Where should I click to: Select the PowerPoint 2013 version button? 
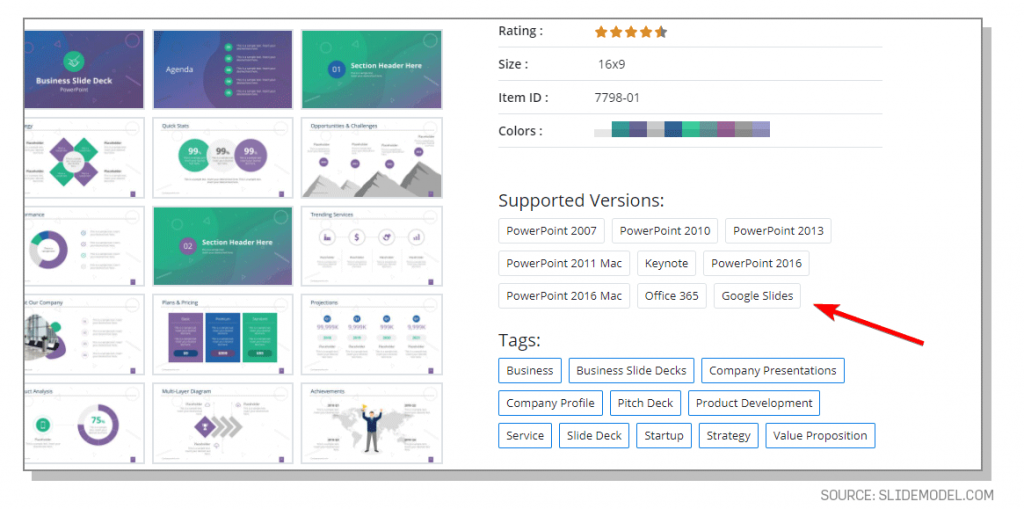tap(778, 231)
